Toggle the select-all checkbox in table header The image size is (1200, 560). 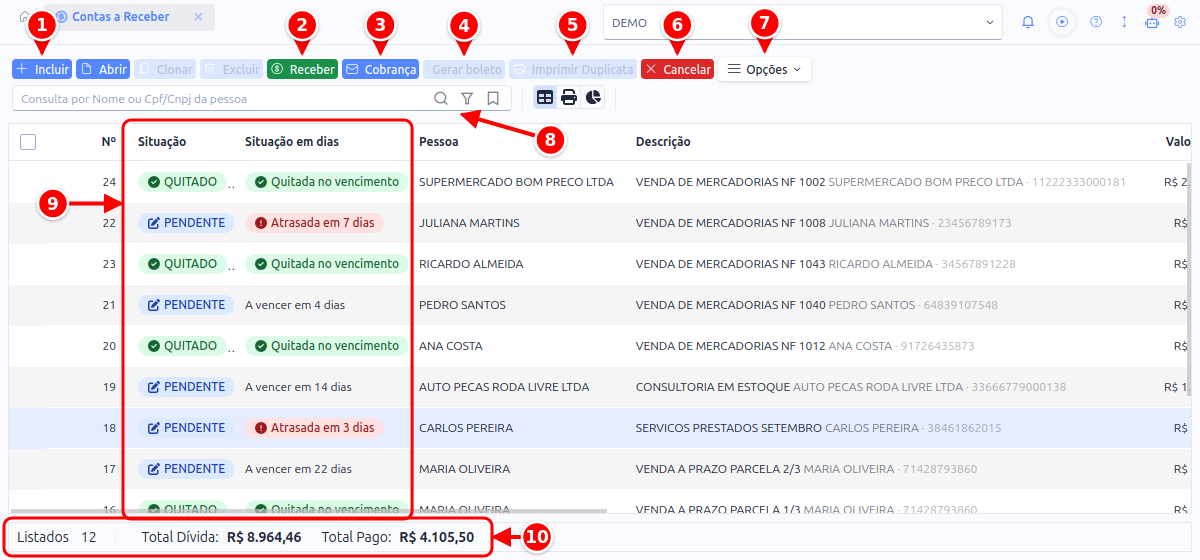[x=28, y=142]
